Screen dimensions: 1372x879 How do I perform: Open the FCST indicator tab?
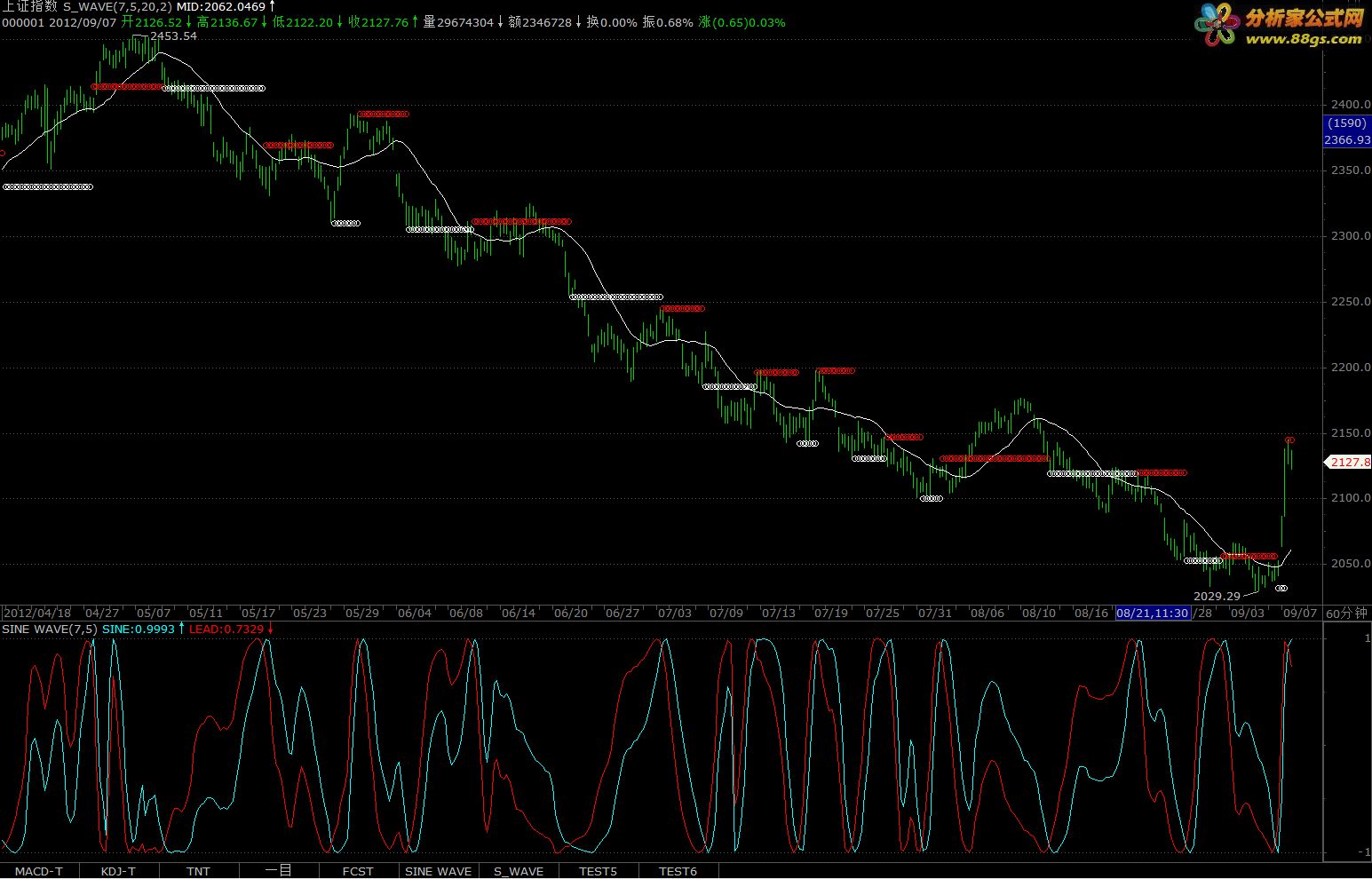(359, 871)
